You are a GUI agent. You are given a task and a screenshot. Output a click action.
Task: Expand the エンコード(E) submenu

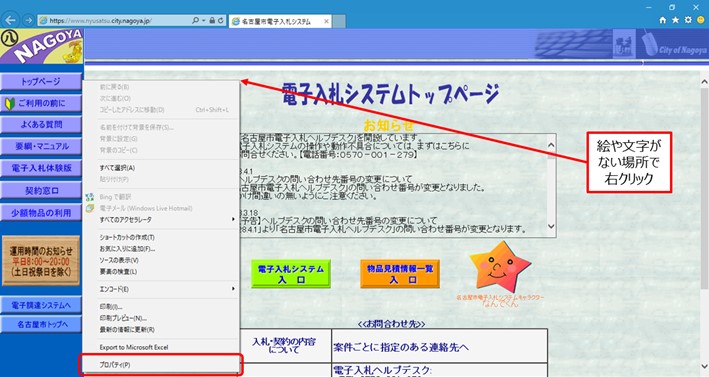point(161,289)
